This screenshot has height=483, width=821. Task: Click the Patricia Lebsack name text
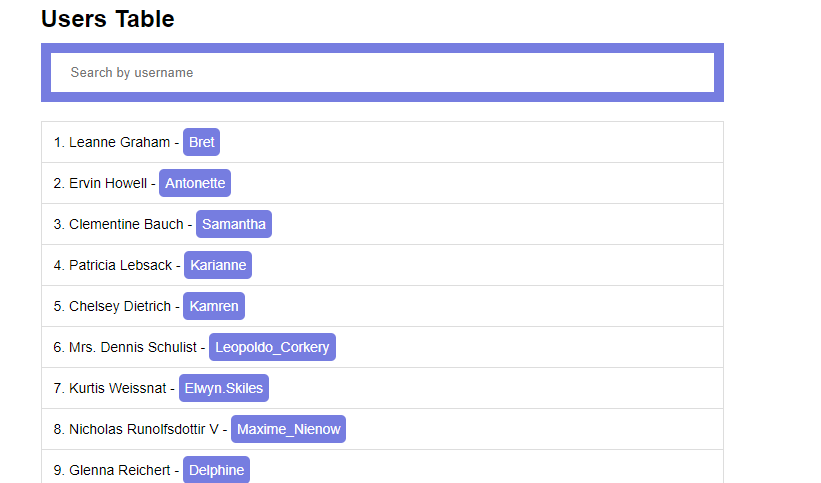point(120,265)
